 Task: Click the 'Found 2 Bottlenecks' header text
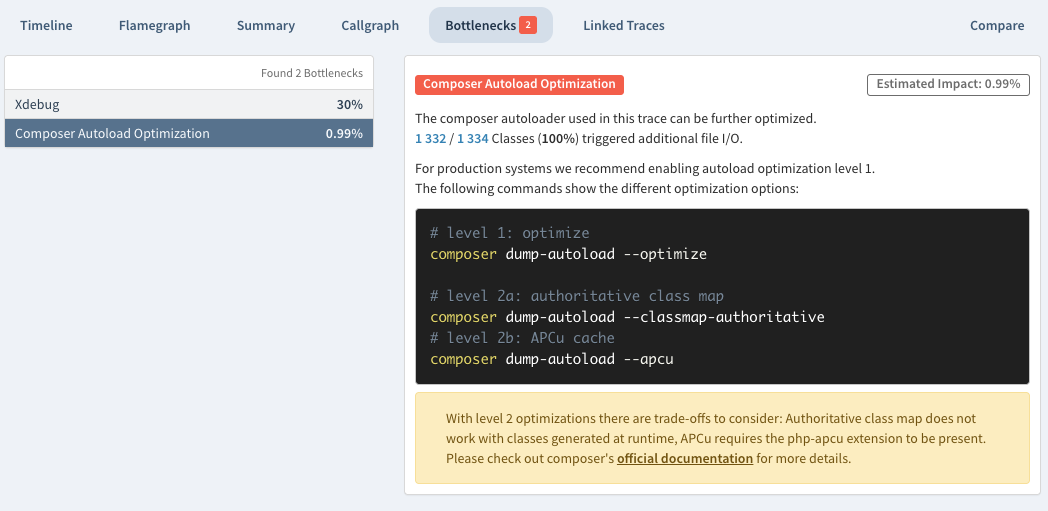312,73
